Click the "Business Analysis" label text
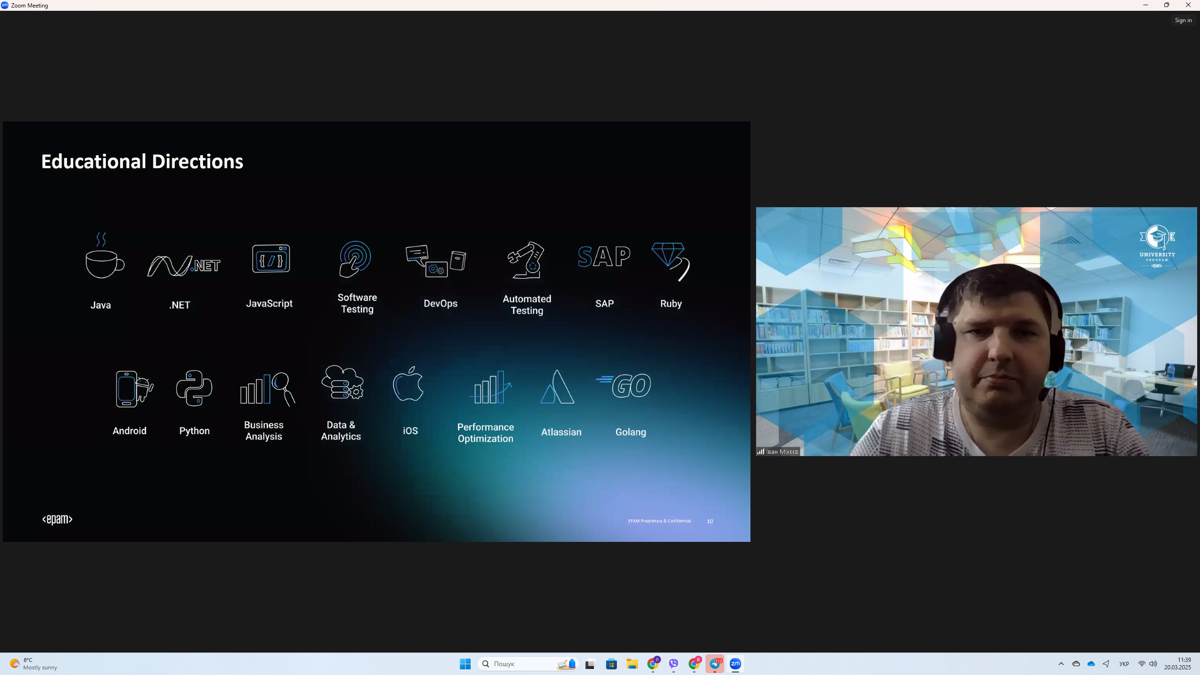The width and height of the screenshot is (1200, 675). [264, 431]
